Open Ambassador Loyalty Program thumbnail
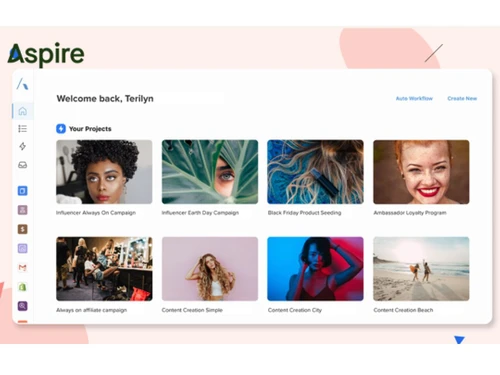Viewport: 500px width, 375px height. [421, 172]
